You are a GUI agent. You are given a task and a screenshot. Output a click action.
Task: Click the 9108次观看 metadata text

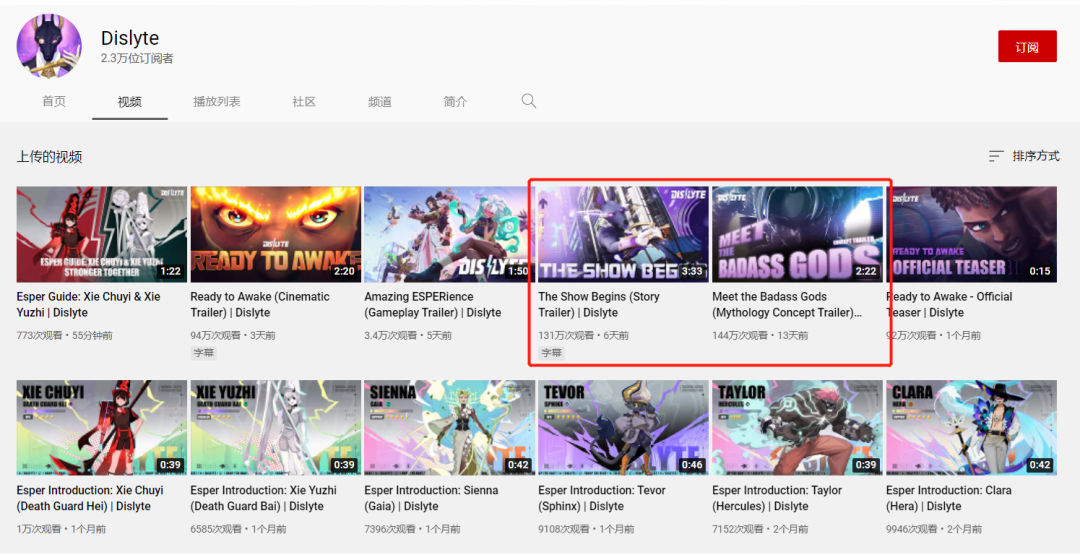pos(564,529)
